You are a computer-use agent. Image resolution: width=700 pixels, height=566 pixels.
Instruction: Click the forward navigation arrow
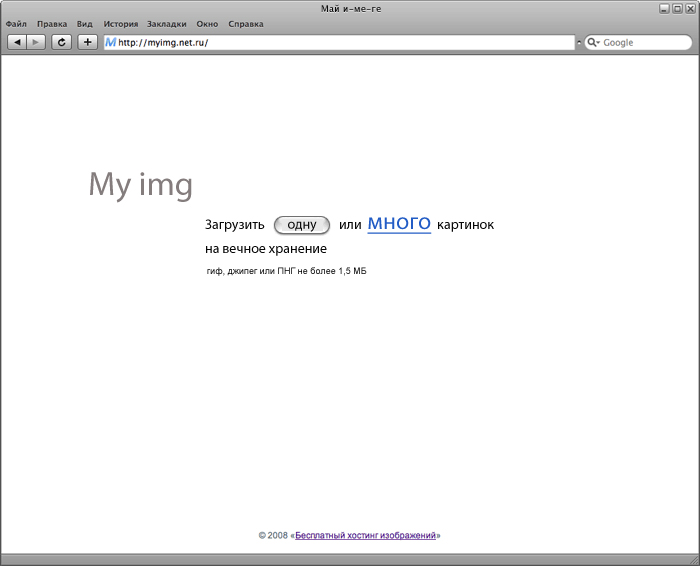pos(36,42)
